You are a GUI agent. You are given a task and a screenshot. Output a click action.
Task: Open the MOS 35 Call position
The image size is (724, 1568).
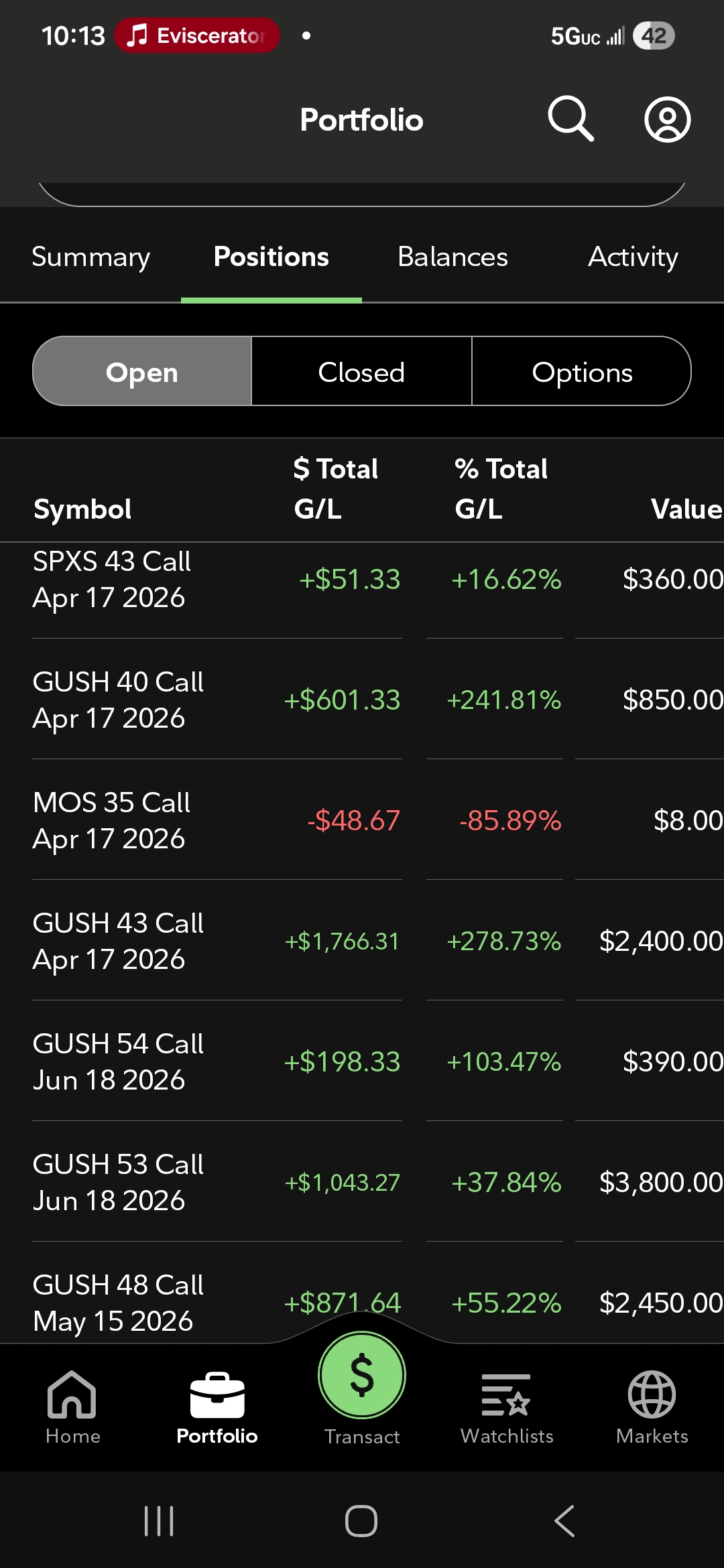(x=111, y=820)
